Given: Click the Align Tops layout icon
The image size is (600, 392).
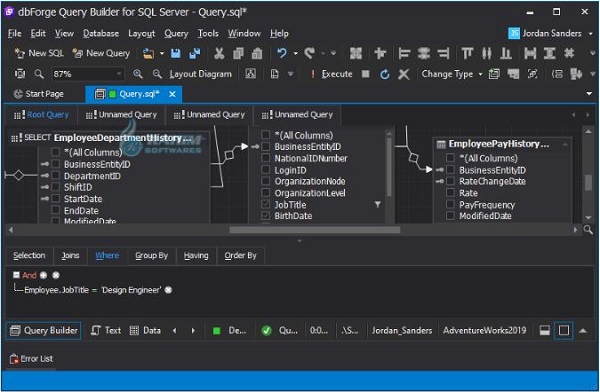Looking at the screenshot, I should 467,53.
